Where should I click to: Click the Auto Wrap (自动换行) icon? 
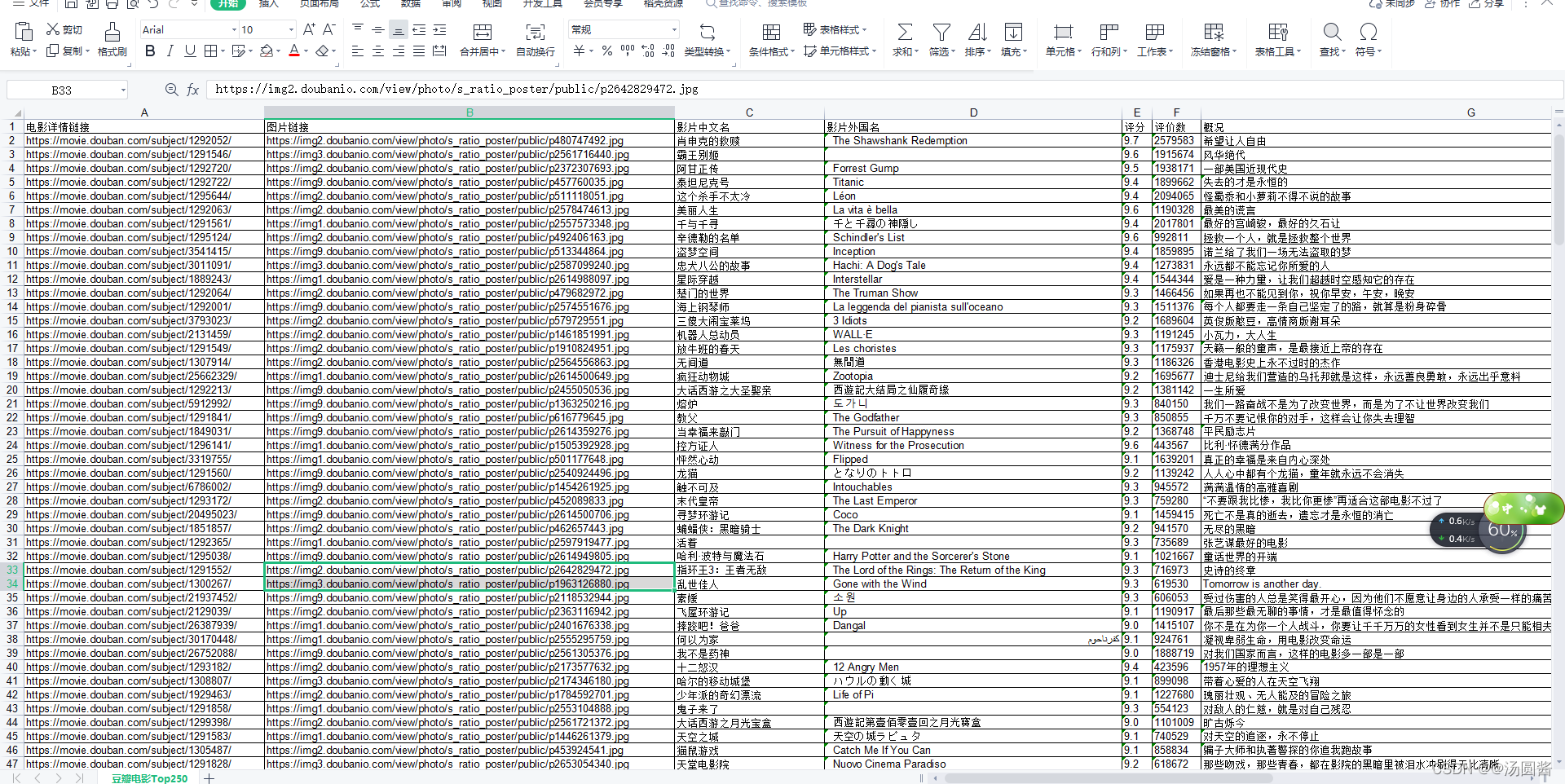pos(536,32)
